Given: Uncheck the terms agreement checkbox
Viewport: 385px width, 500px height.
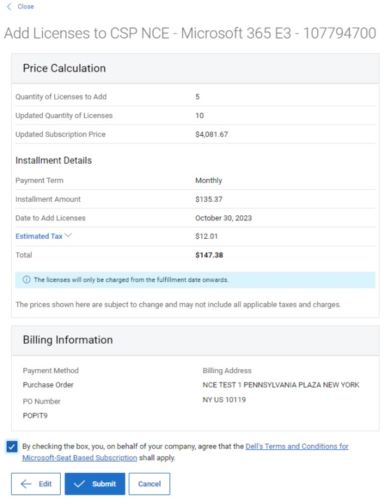Looking at the screenshot, I should pos(12,446).
